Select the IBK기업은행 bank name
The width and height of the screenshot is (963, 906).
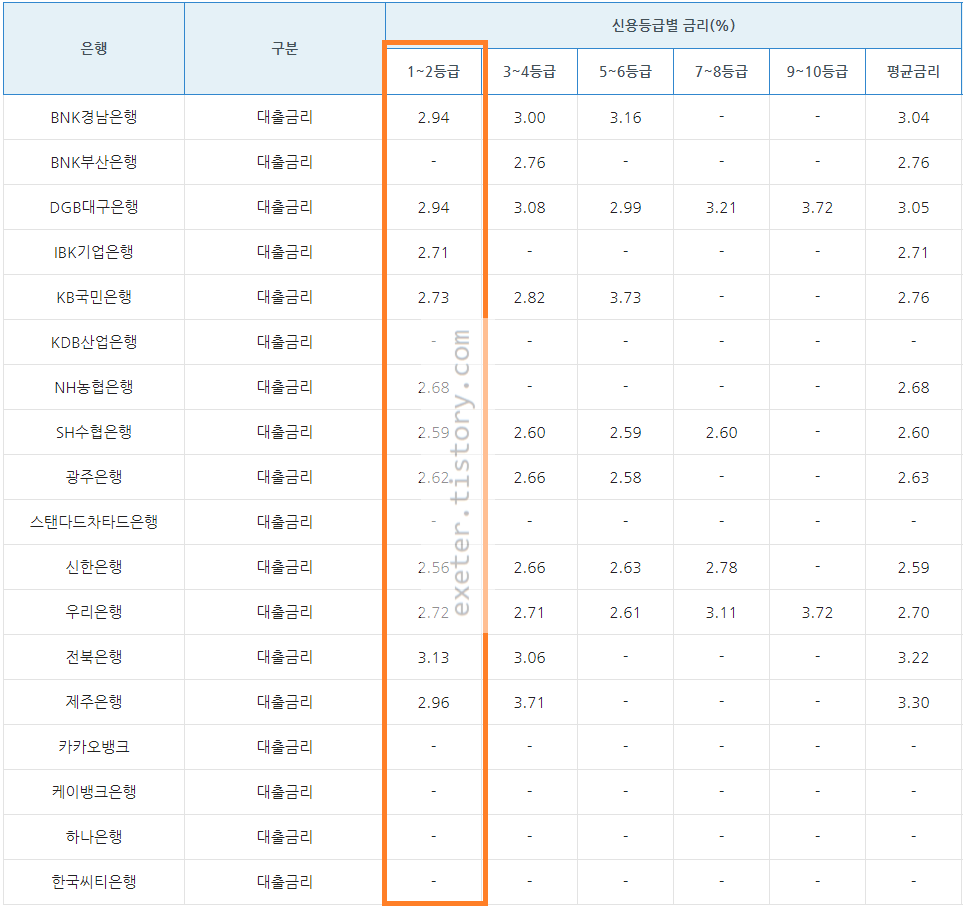click(x=94, y=252)
